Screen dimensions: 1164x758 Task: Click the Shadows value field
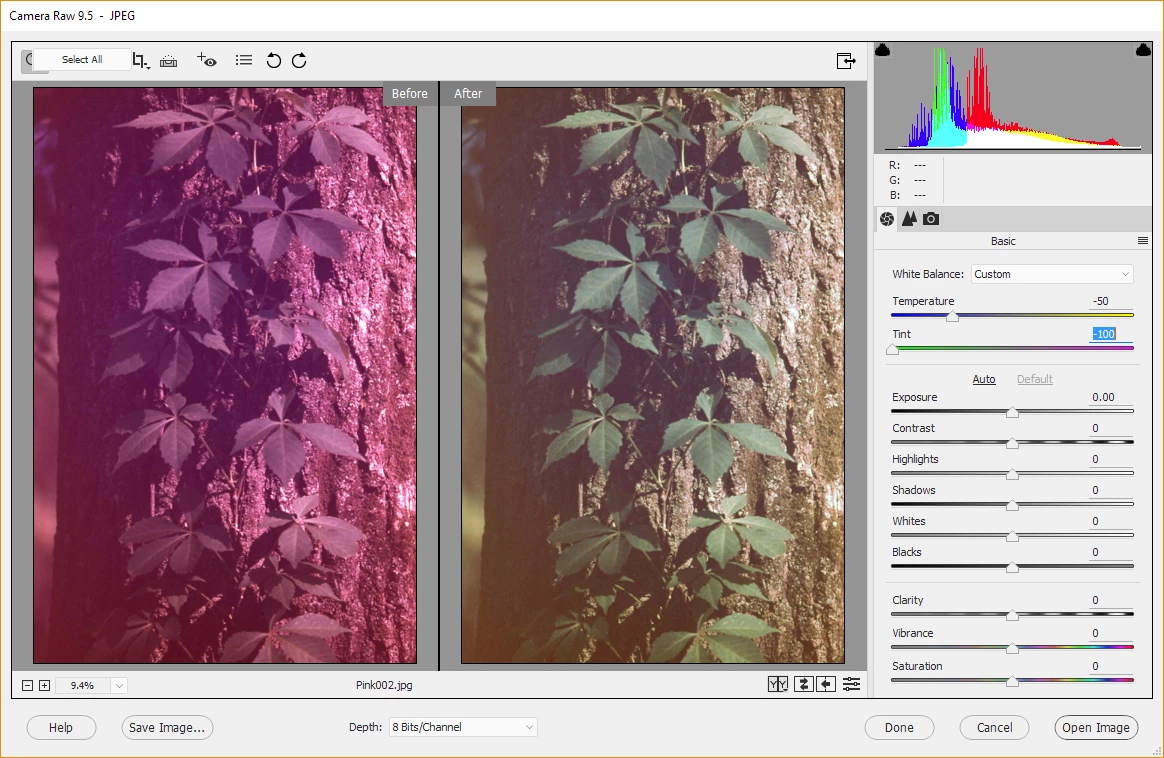point(1111,491)
